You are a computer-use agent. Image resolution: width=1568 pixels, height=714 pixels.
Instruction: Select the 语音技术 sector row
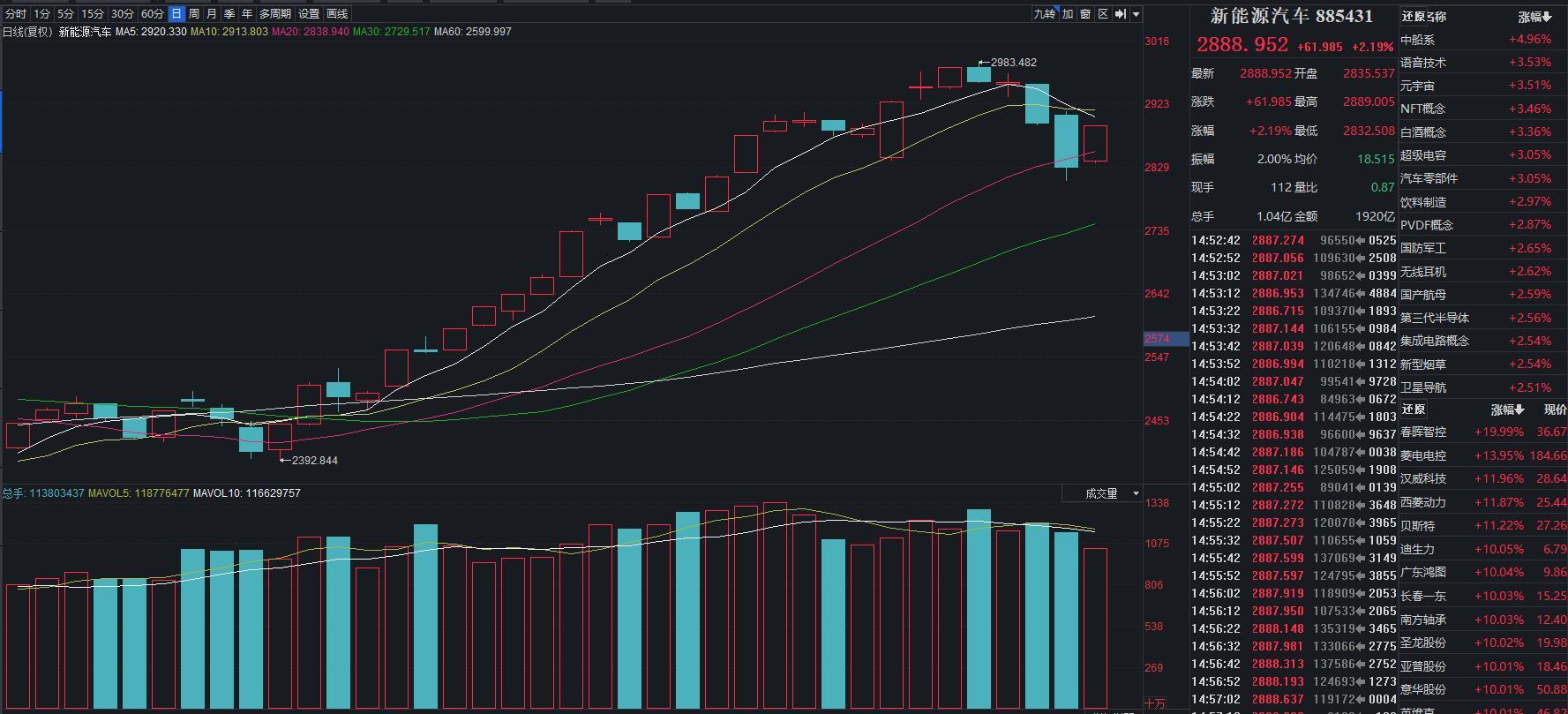tap(1482, 63)
